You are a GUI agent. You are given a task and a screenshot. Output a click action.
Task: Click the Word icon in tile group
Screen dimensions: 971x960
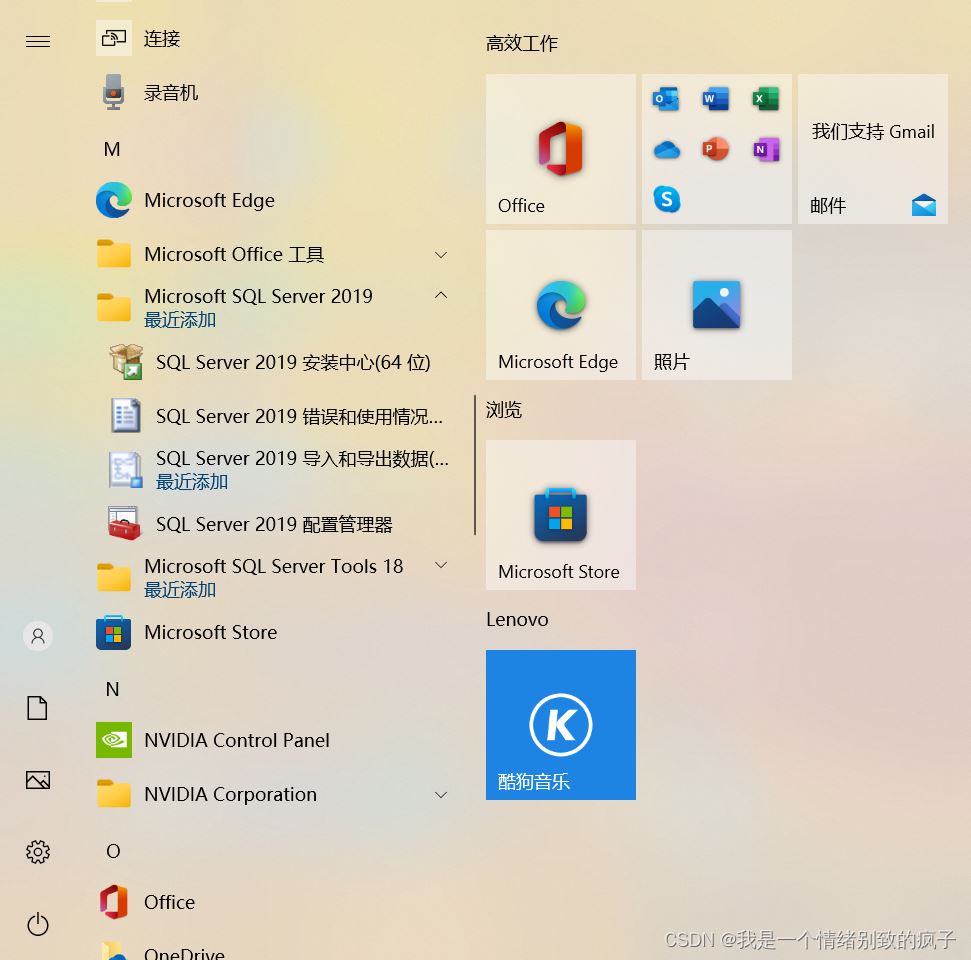click(716, 98)
